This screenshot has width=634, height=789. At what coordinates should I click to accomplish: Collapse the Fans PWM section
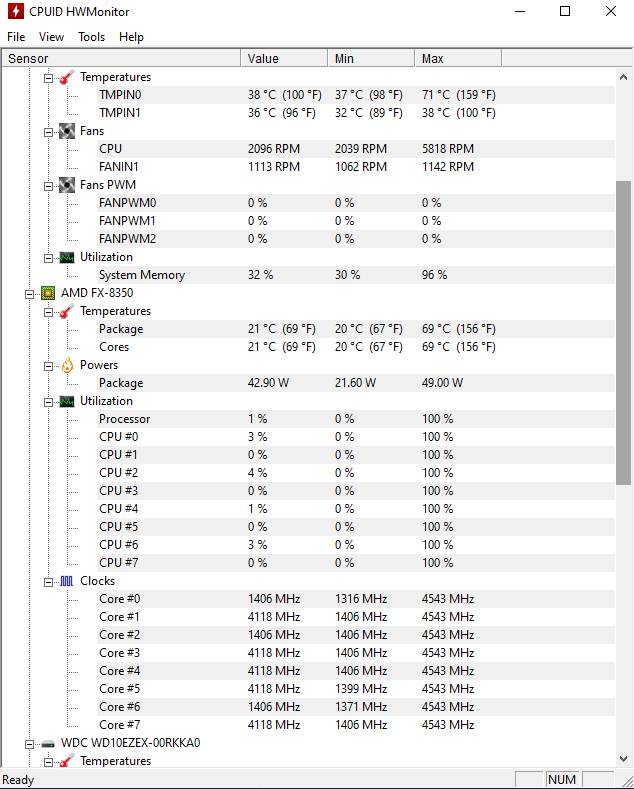click(x=48, y=186)
